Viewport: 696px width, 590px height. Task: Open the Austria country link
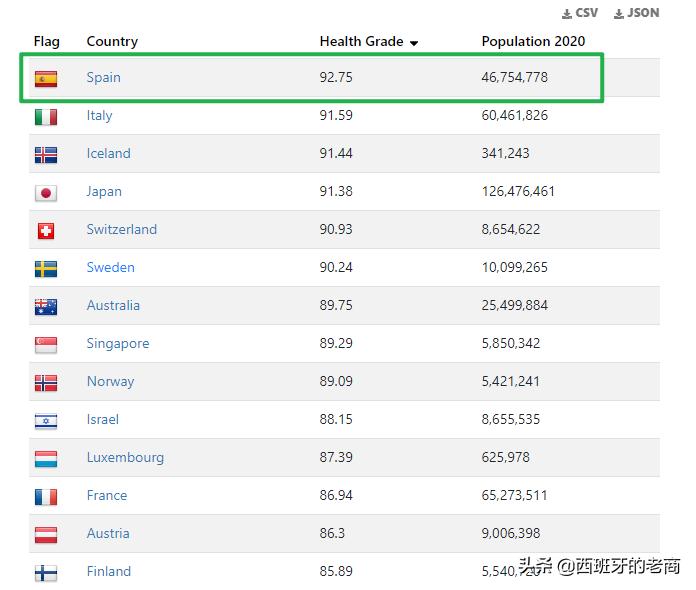(x=108, y=533)
